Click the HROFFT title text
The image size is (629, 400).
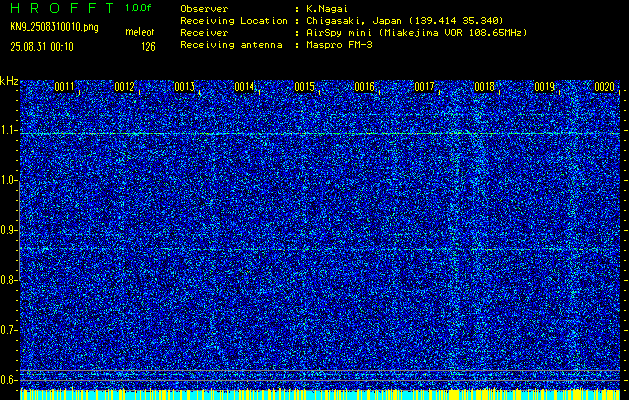pyautogui.click(x=62, y=8)
